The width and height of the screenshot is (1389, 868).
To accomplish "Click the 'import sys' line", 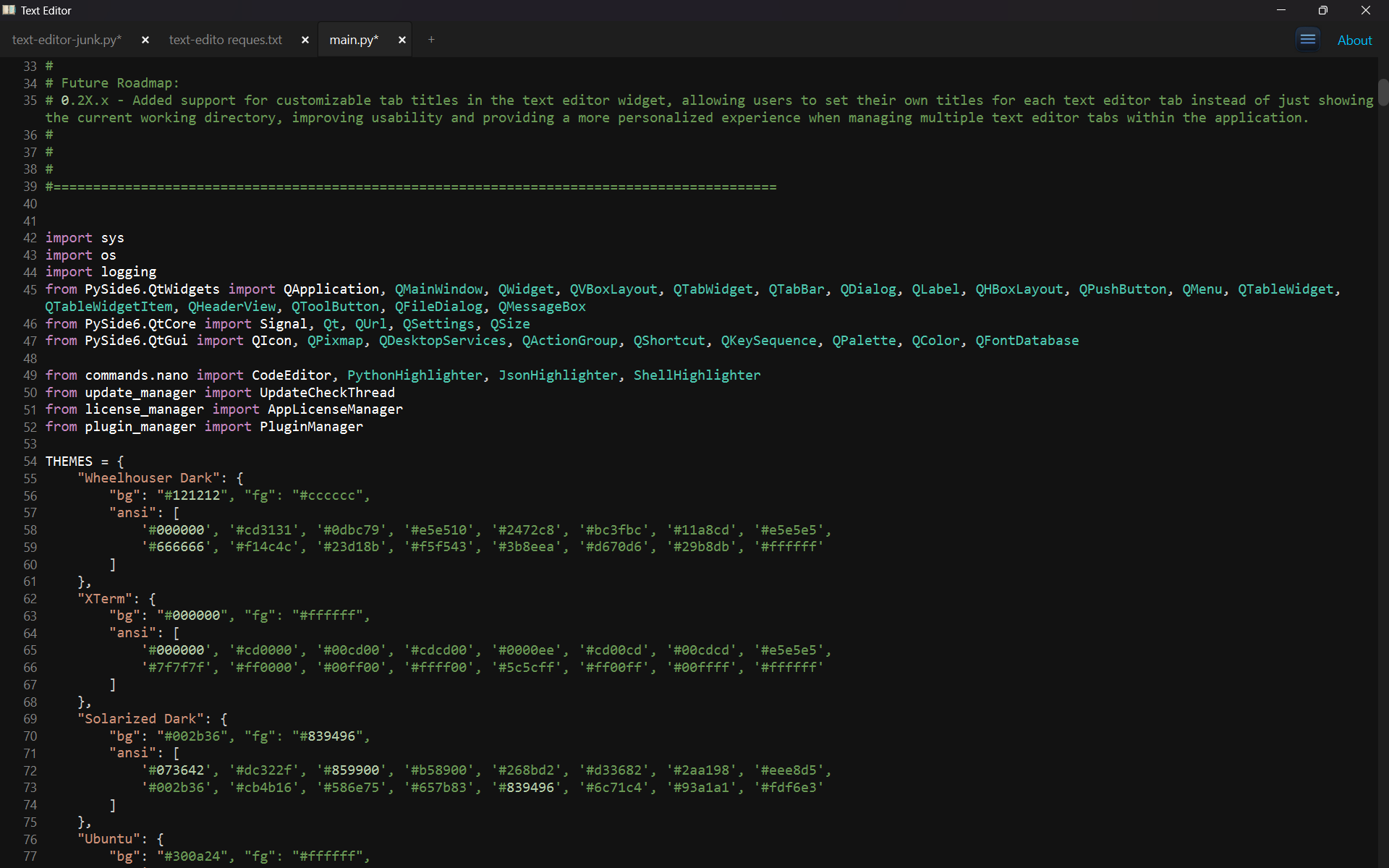I will pyautogui.click(x=85, y=238).
